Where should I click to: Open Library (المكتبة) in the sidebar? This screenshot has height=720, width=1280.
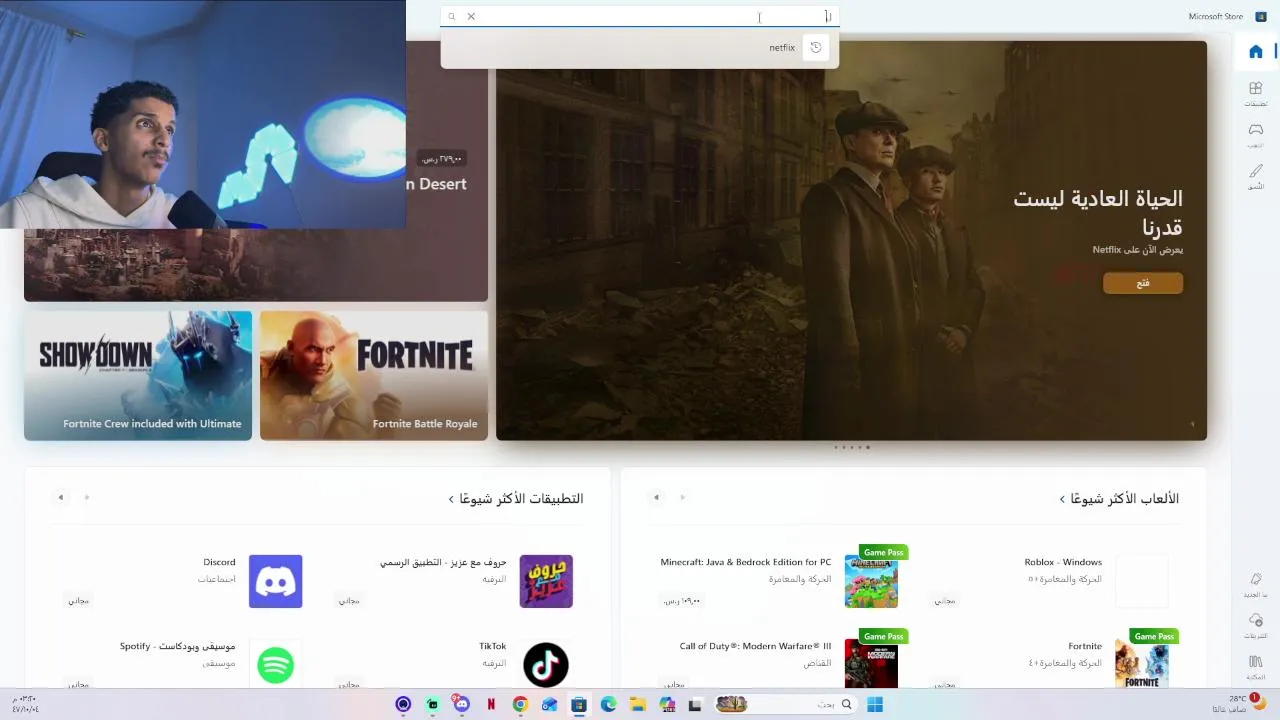1256,667
